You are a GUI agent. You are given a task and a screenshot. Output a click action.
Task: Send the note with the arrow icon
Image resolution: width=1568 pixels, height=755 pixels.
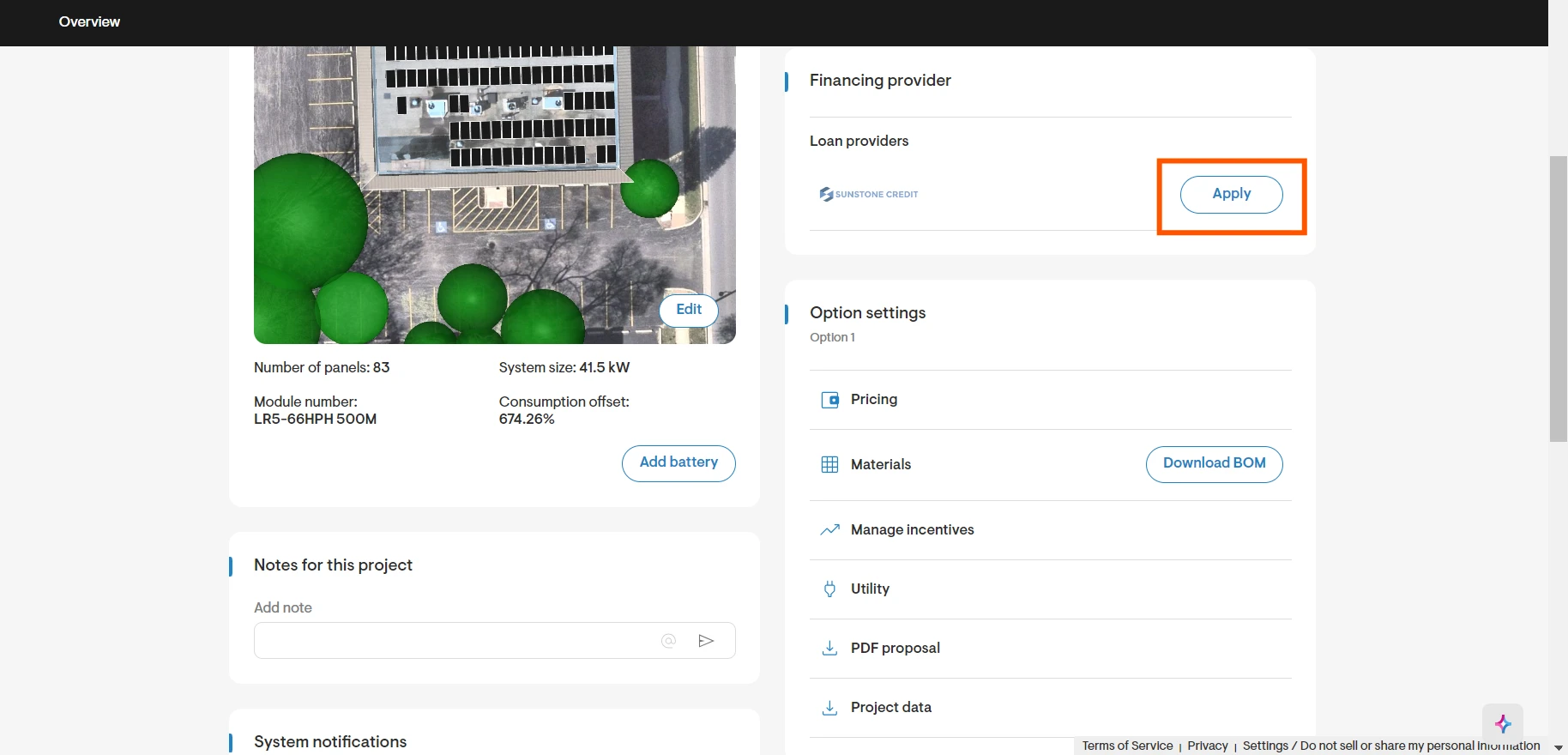(x=706, y=641)
